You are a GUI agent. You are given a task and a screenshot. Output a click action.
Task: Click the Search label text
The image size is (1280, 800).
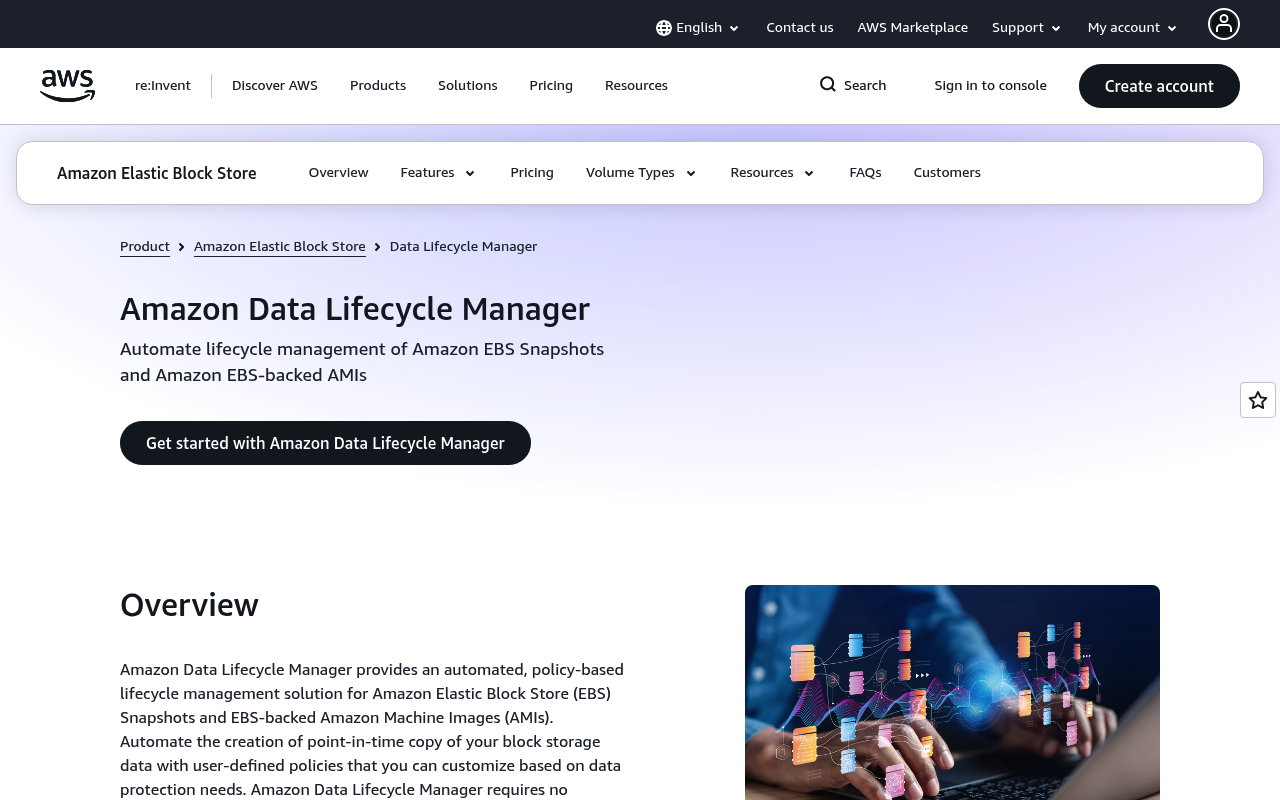[x=865, y=86]
